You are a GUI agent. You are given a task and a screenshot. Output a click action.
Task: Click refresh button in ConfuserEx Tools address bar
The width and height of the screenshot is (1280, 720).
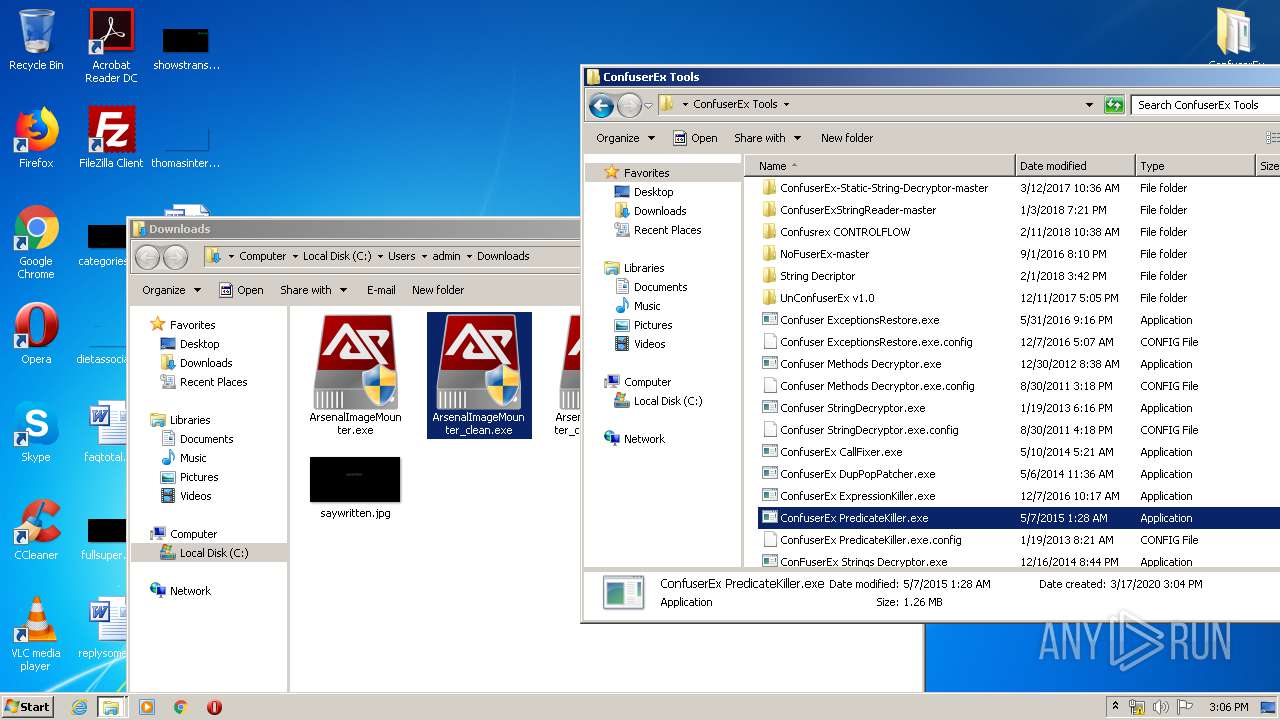(x=1114, y=104)
